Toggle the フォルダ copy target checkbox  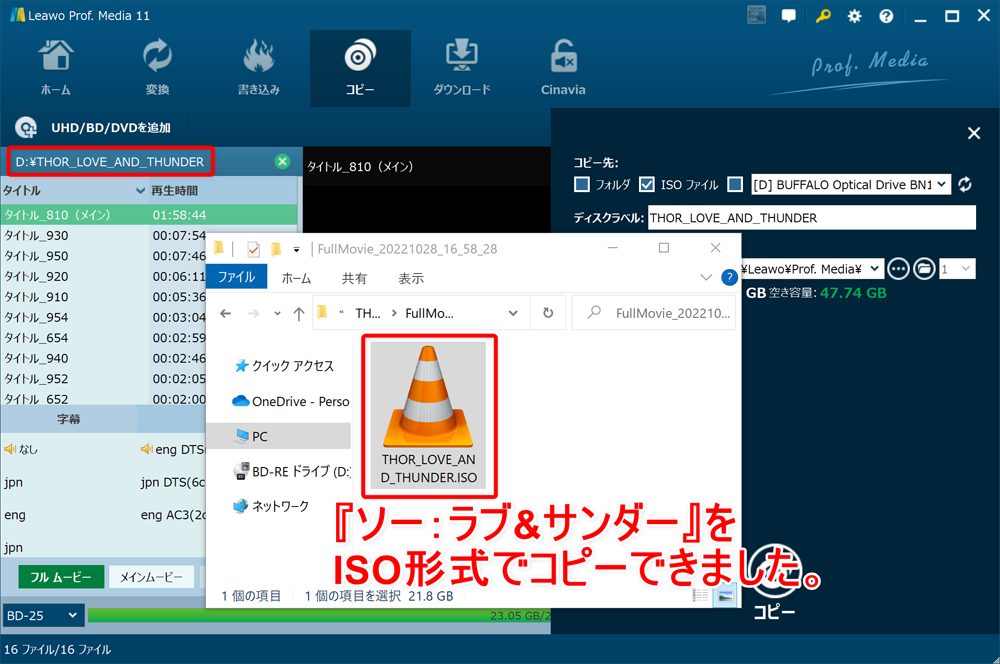582,184
